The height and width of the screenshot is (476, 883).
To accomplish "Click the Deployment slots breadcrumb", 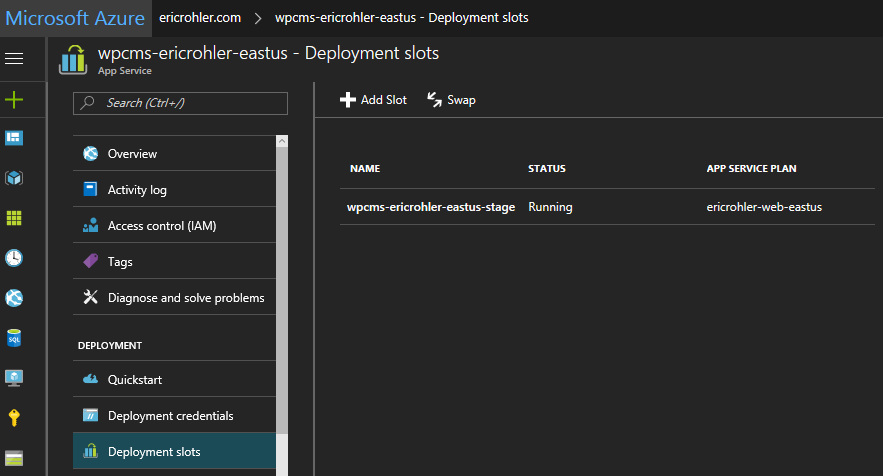I will click(402, 17).
